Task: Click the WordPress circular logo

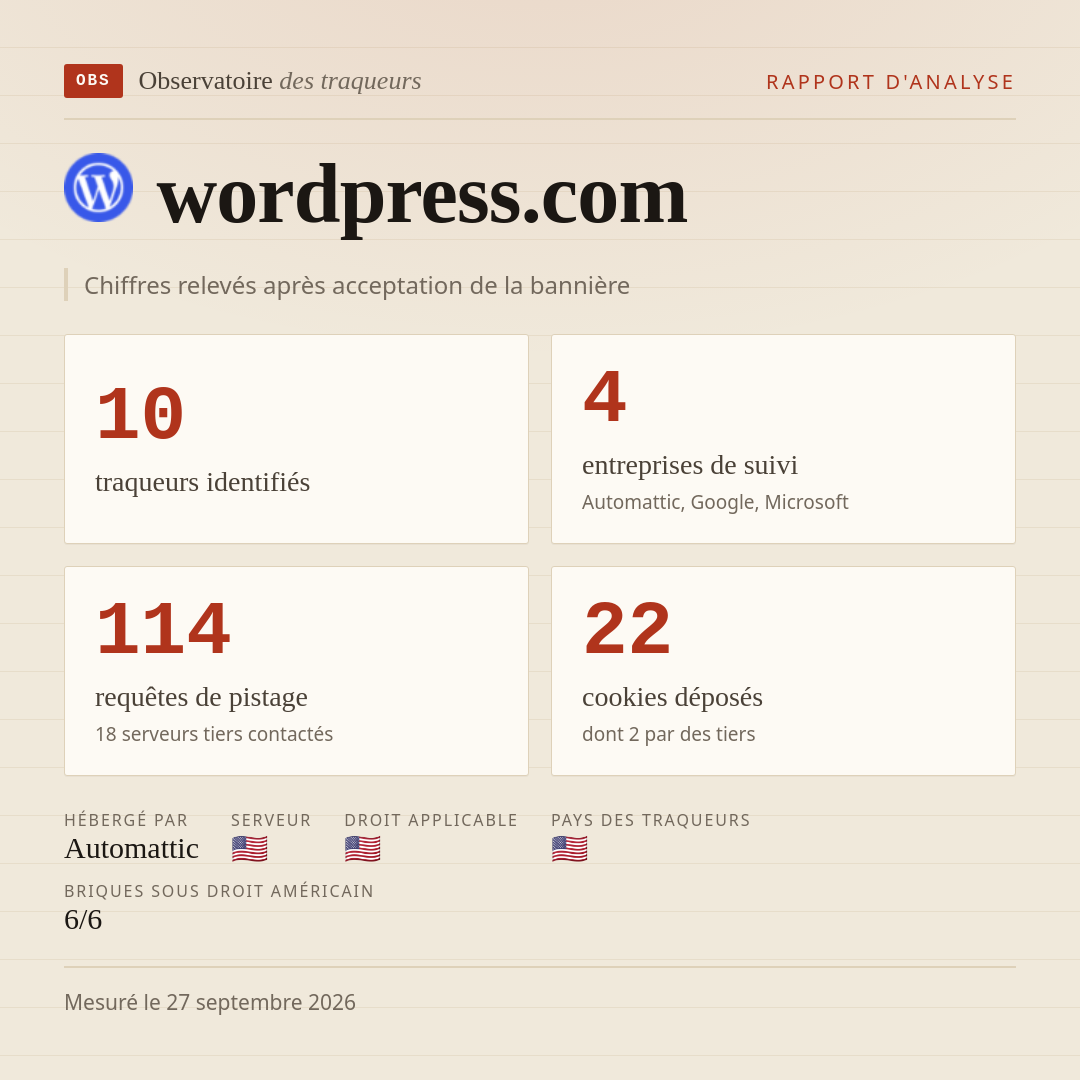Action: point(98,187)
